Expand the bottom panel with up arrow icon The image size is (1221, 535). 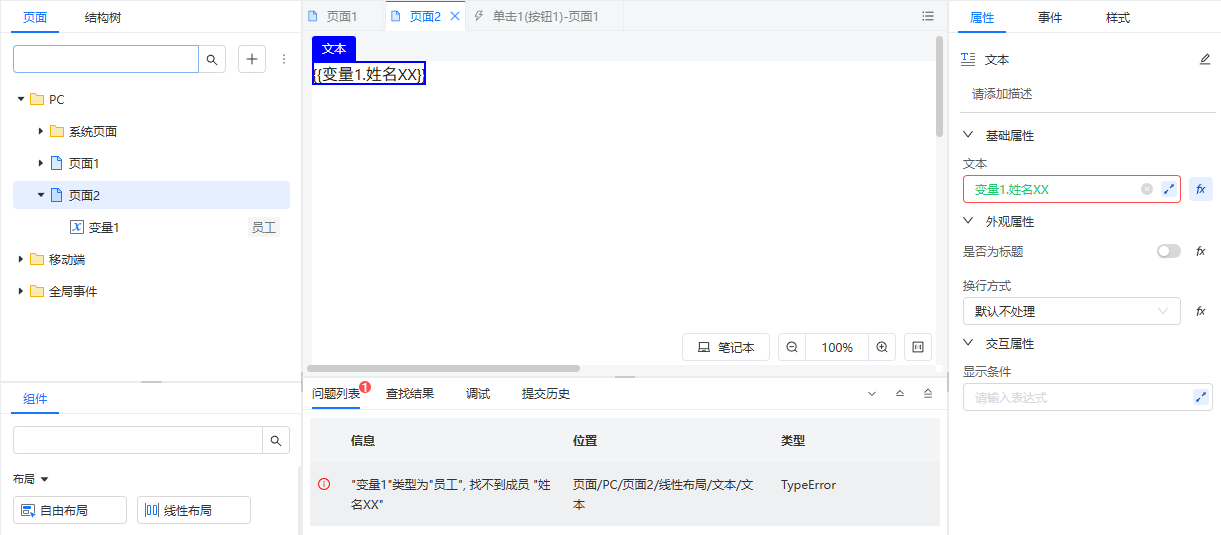coord(900,394)
